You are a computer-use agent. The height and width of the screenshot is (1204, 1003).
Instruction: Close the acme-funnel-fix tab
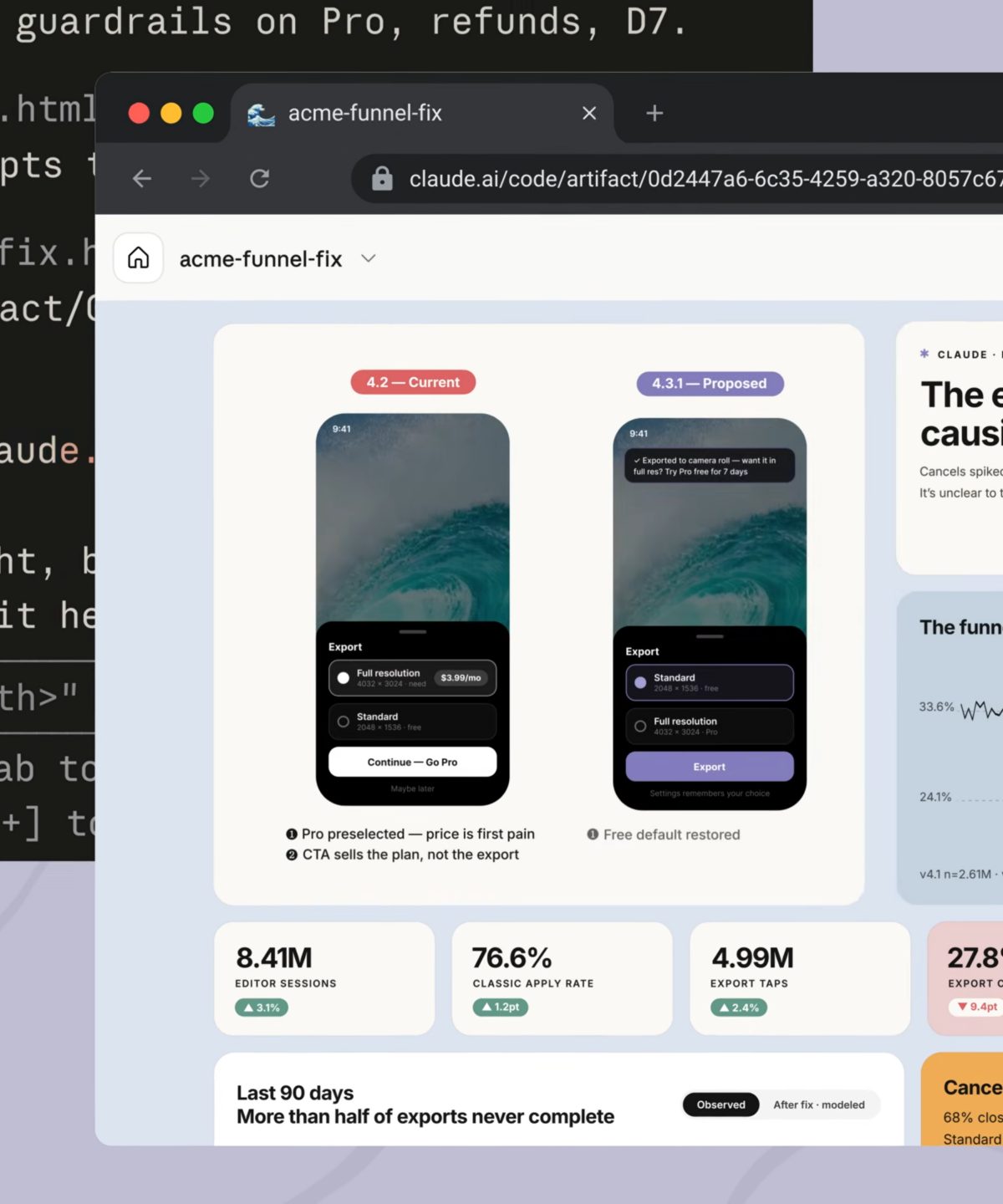coord(589,113)
